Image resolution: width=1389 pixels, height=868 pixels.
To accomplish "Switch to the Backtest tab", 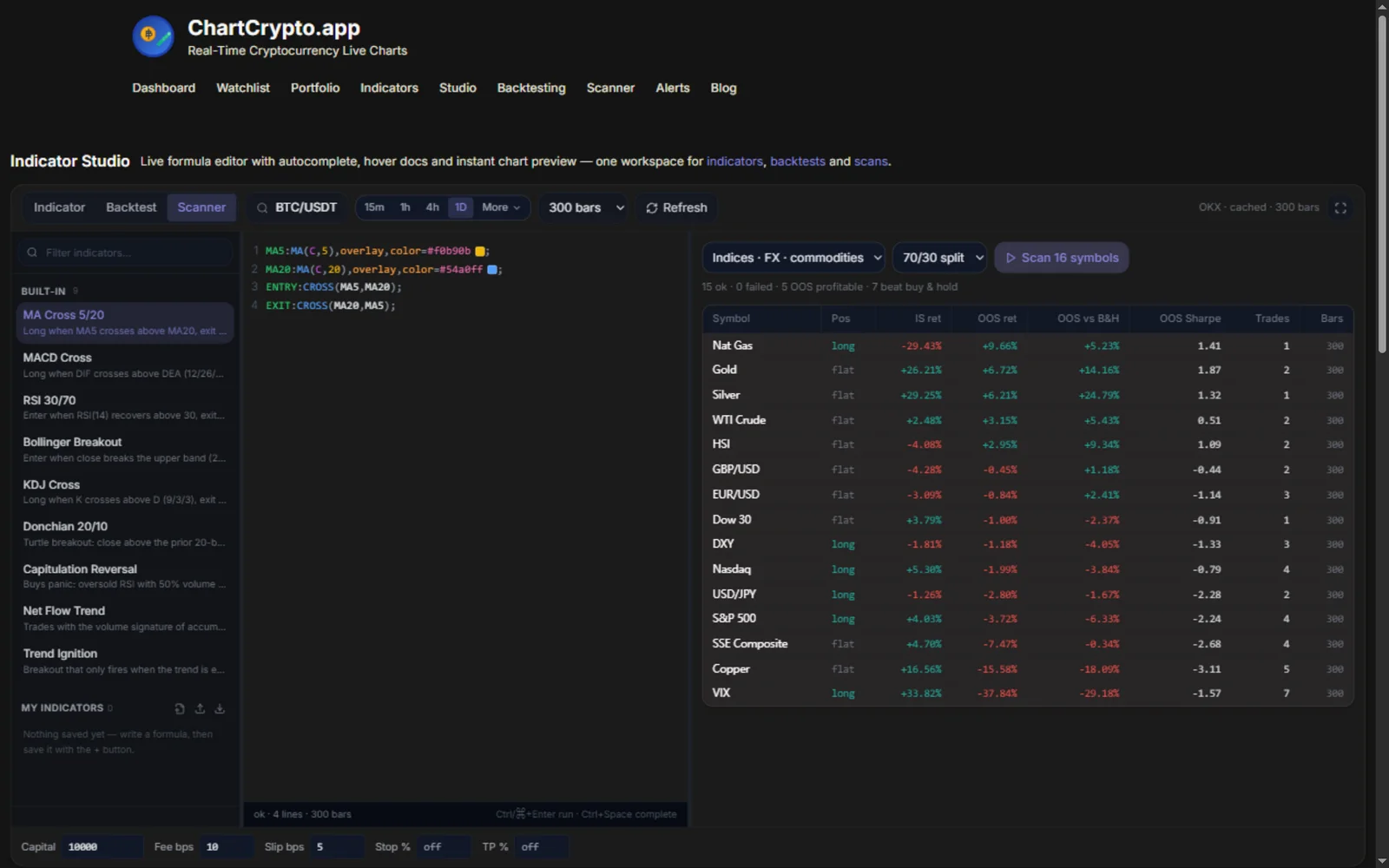I will click(131, 207).
